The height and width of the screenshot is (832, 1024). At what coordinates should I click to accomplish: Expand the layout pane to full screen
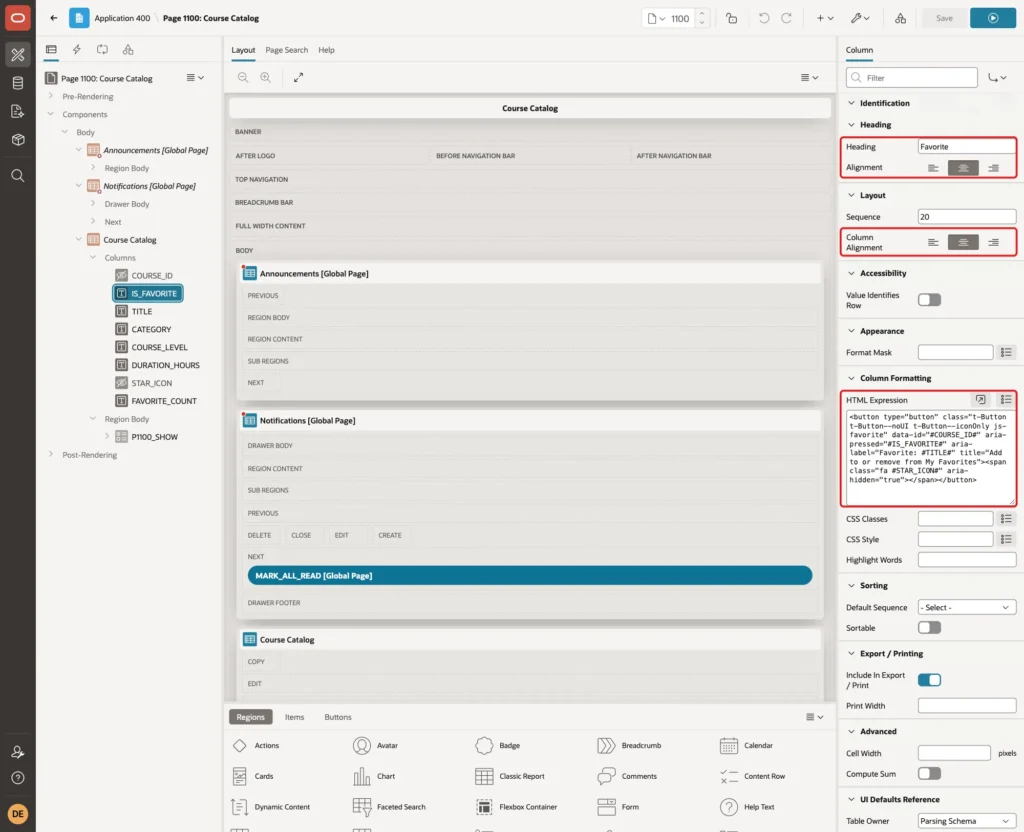click(x=298, y=77)
